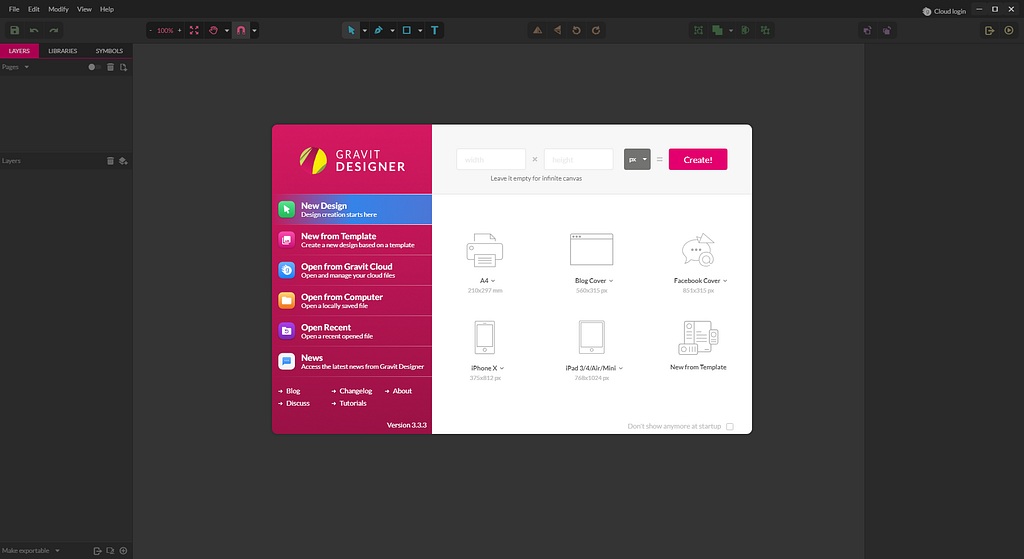Open the Pan tool dropdown arrow
Screen dimensions: 1024x559
227,30
